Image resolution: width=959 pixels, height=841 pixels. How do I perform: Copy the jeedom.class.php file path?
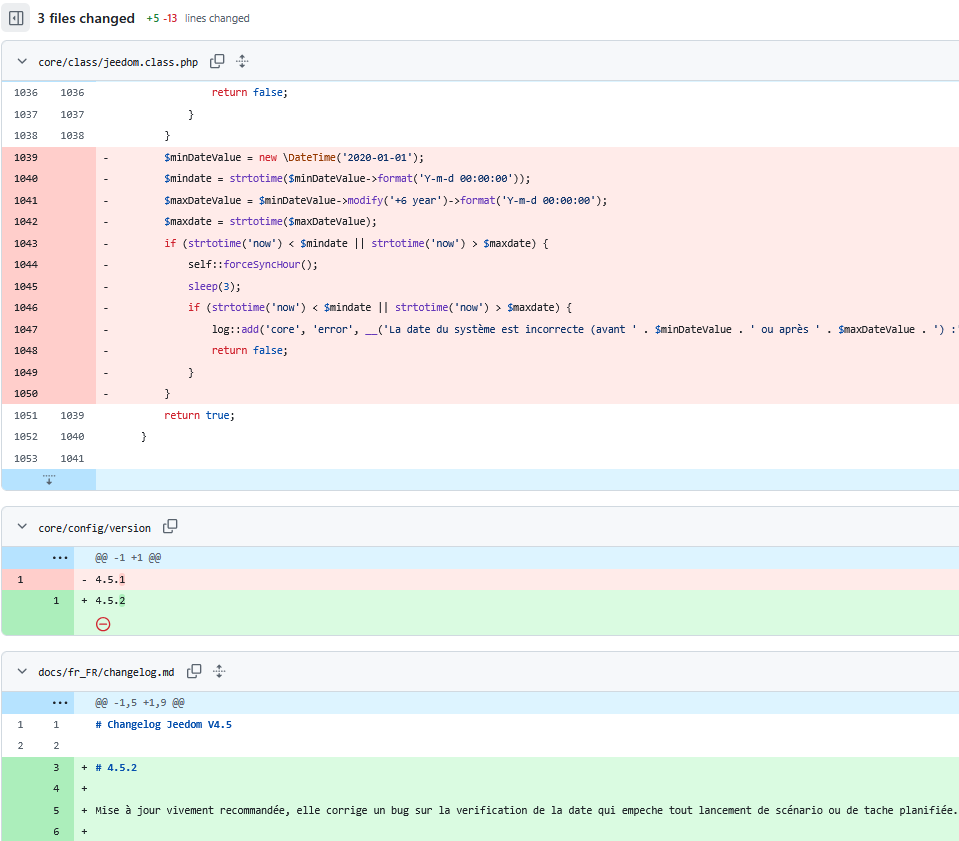pos(217,62)
